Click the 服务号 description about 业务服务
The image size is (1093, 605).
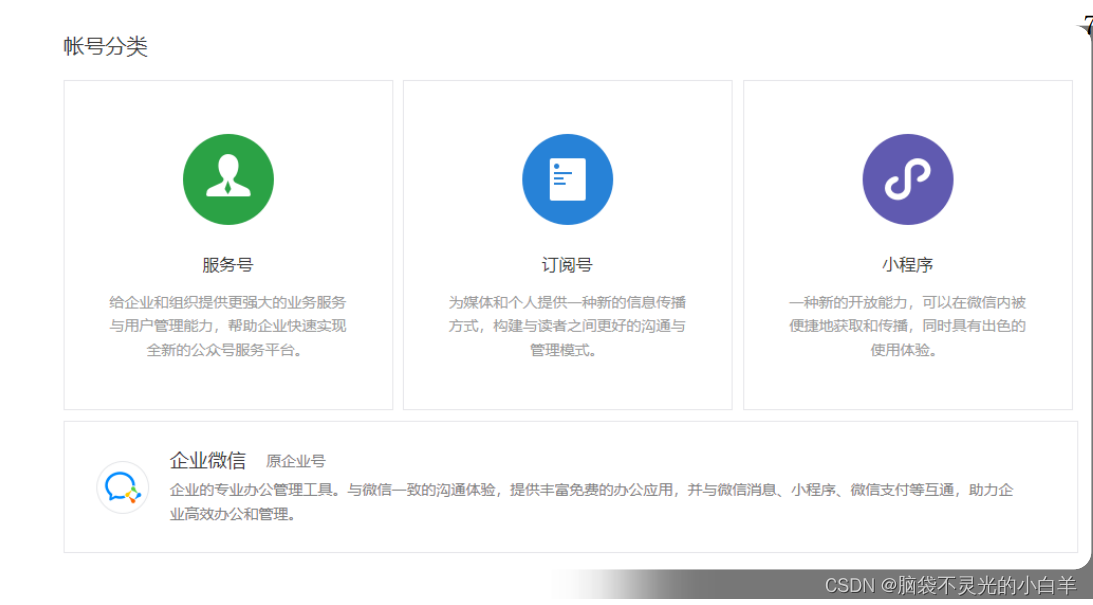pyautogui.click(x=228, y=326)
